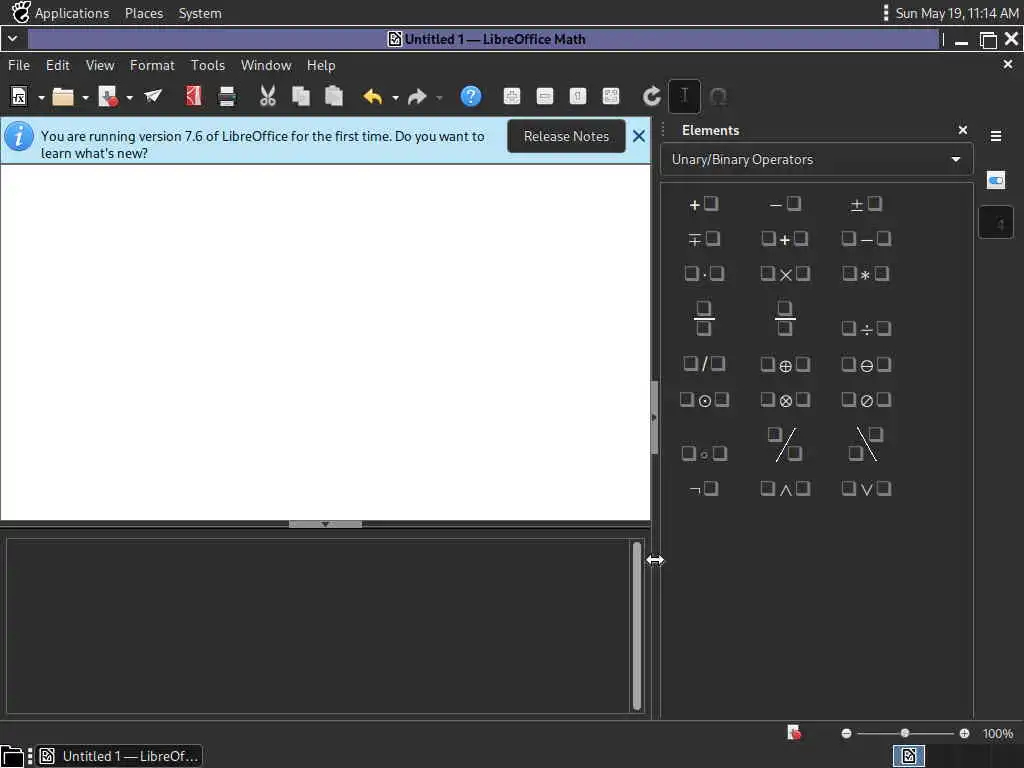
Task: Click the zoom in plus button
Action: (964, 733)
